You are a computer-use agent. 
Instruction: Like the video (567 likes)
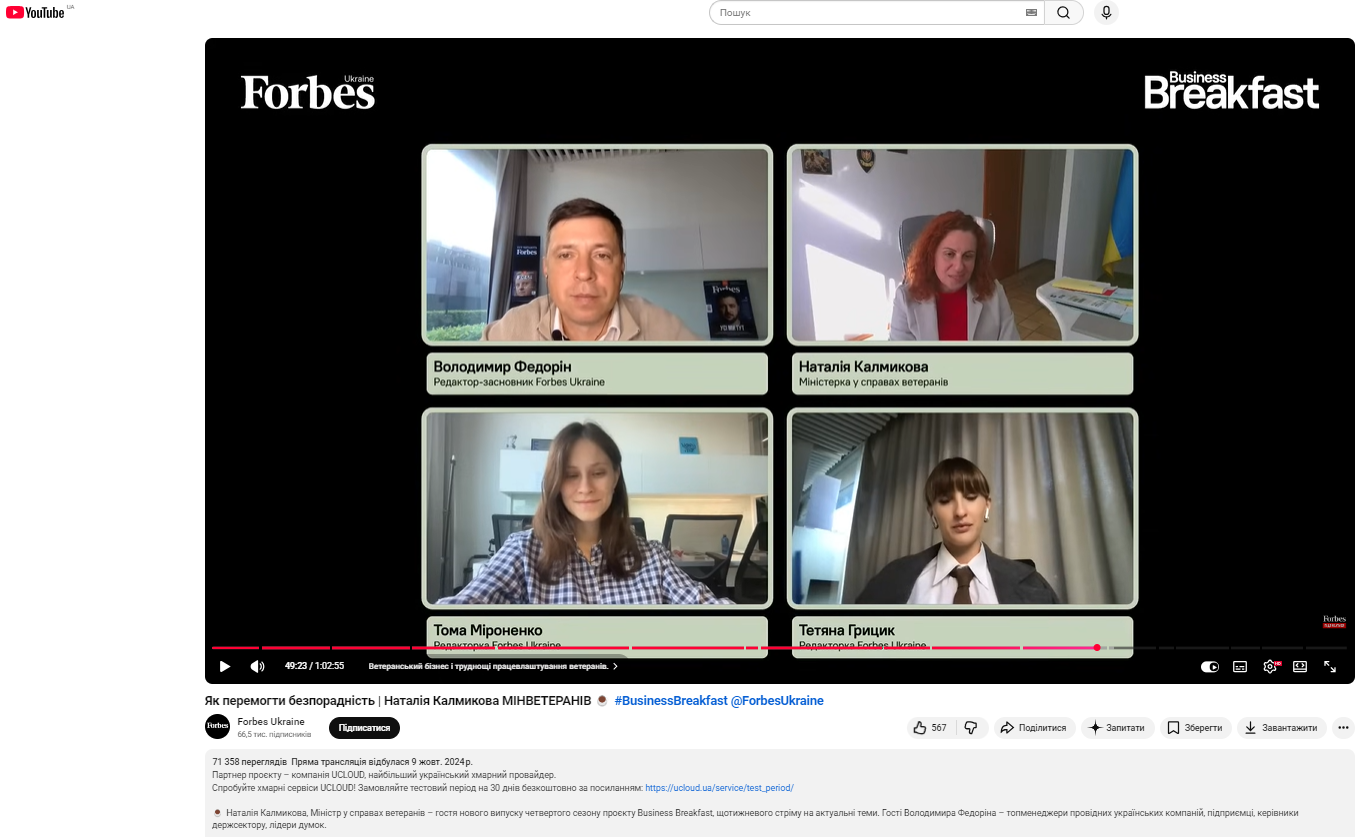930,728
